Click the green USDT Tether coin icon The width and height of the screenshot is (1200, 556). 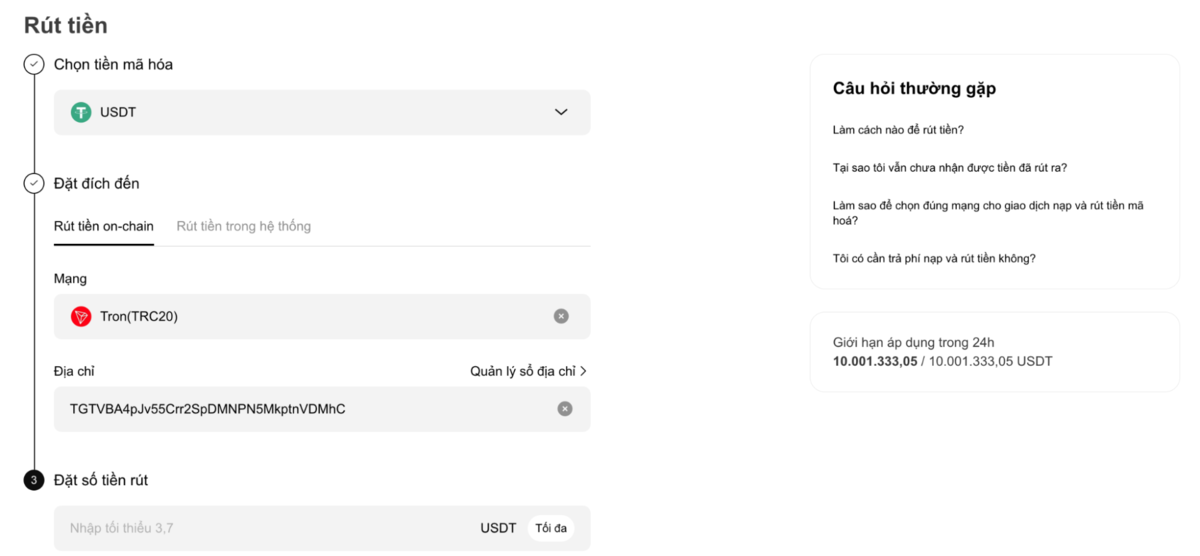tap(81, 112)
